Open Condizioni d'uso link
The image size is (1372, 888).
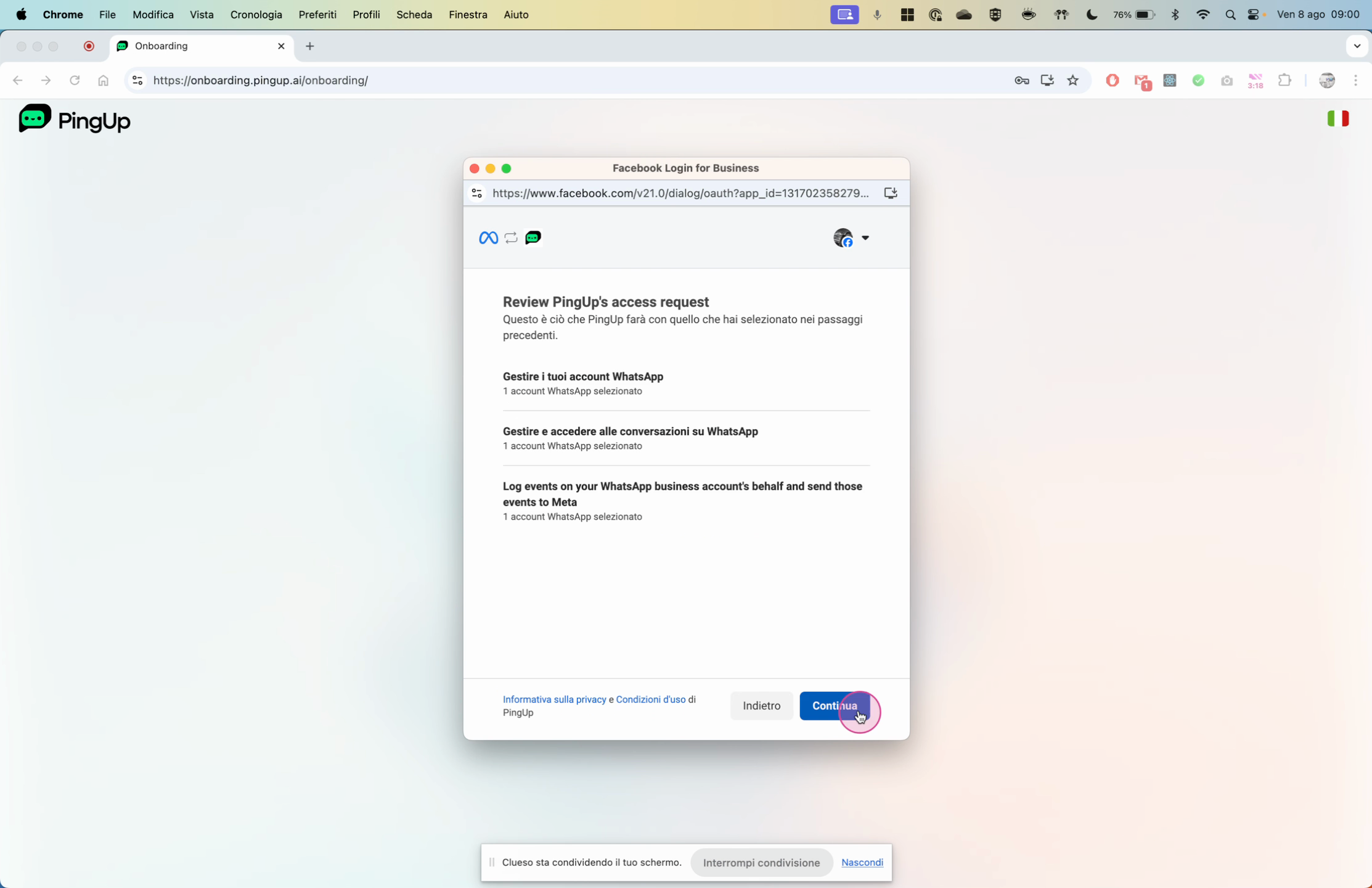(650, 699)
